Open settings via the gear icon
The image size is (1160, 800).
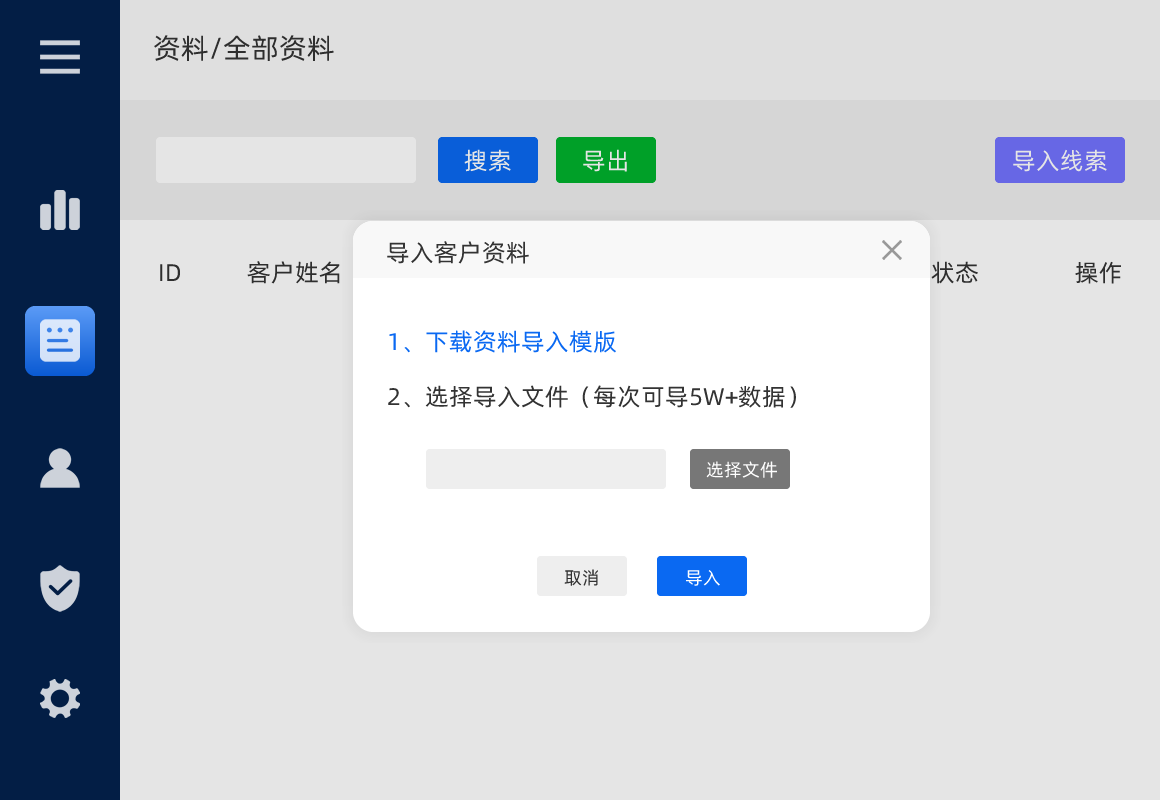pyautogui.click(x=60, y=698)
